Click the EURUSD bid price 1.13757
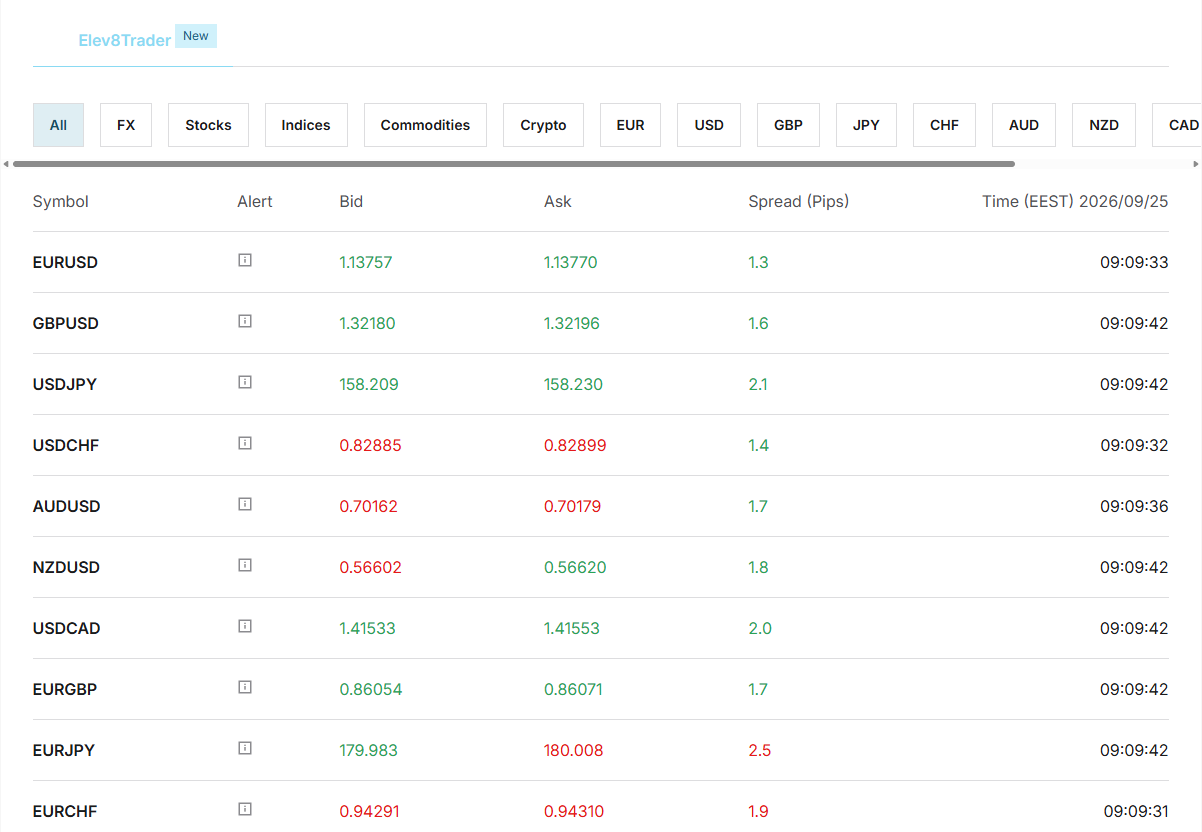The image size is (1202, 832). pyautogui.click(x=366, y=262)
